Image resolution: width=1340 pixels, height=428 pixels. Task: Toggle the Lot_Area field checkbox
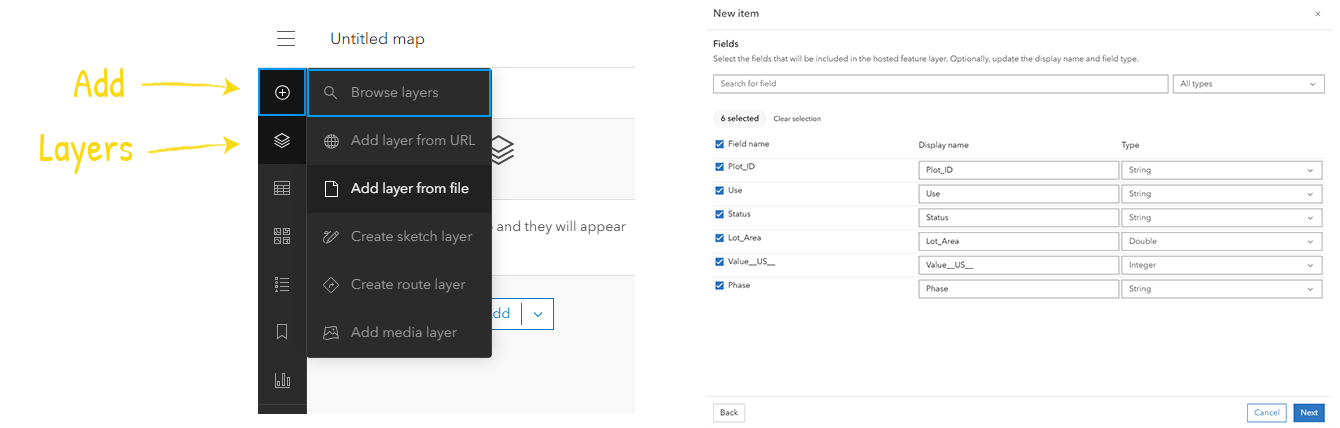(x=720, y=239)
